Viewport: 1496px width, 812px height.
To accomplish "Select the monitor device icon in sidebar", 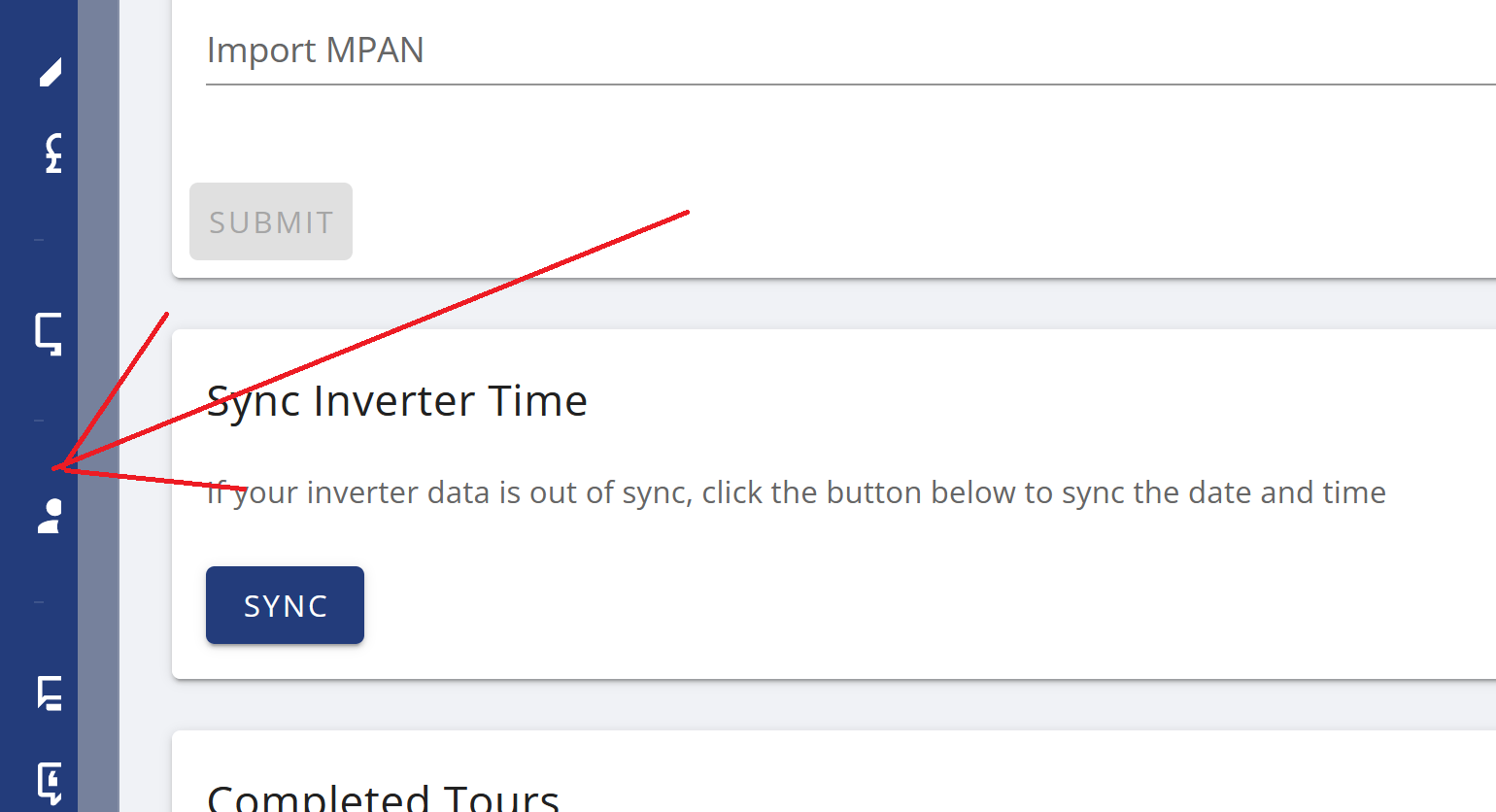I will [49, 334].
